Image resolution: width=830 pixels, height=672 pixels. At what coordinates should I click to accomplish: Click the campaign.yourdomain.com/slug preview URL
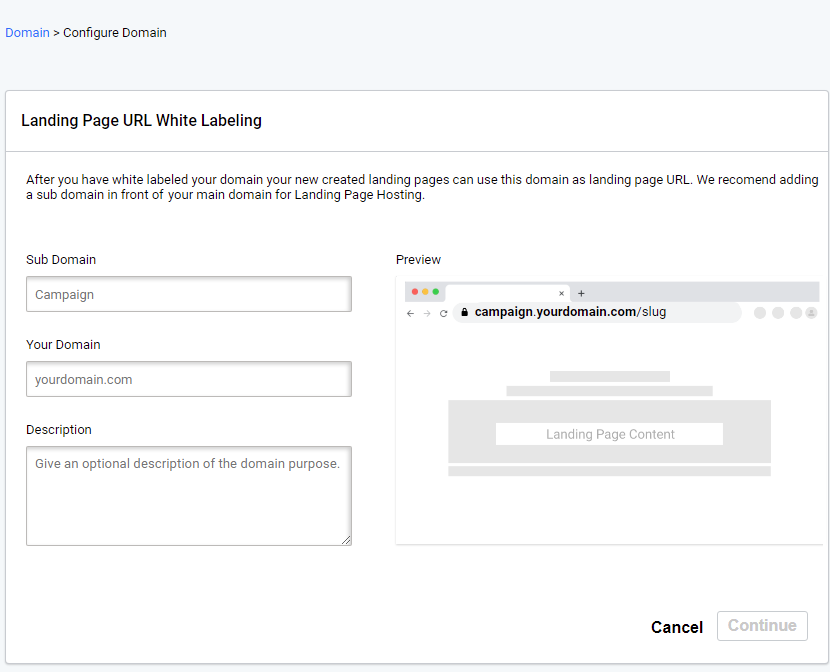(570, 312)
